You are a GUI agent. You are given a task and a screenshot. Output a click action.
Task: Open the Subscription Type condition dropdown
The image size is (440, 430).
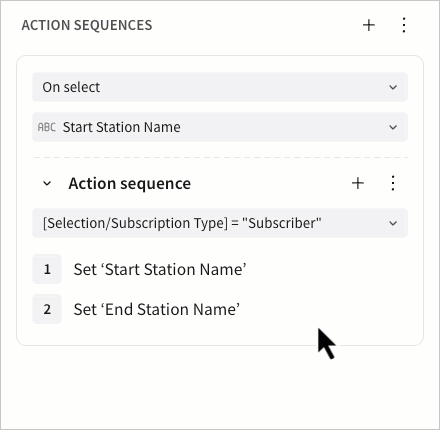pyautogui.click(x=220, y=223)
